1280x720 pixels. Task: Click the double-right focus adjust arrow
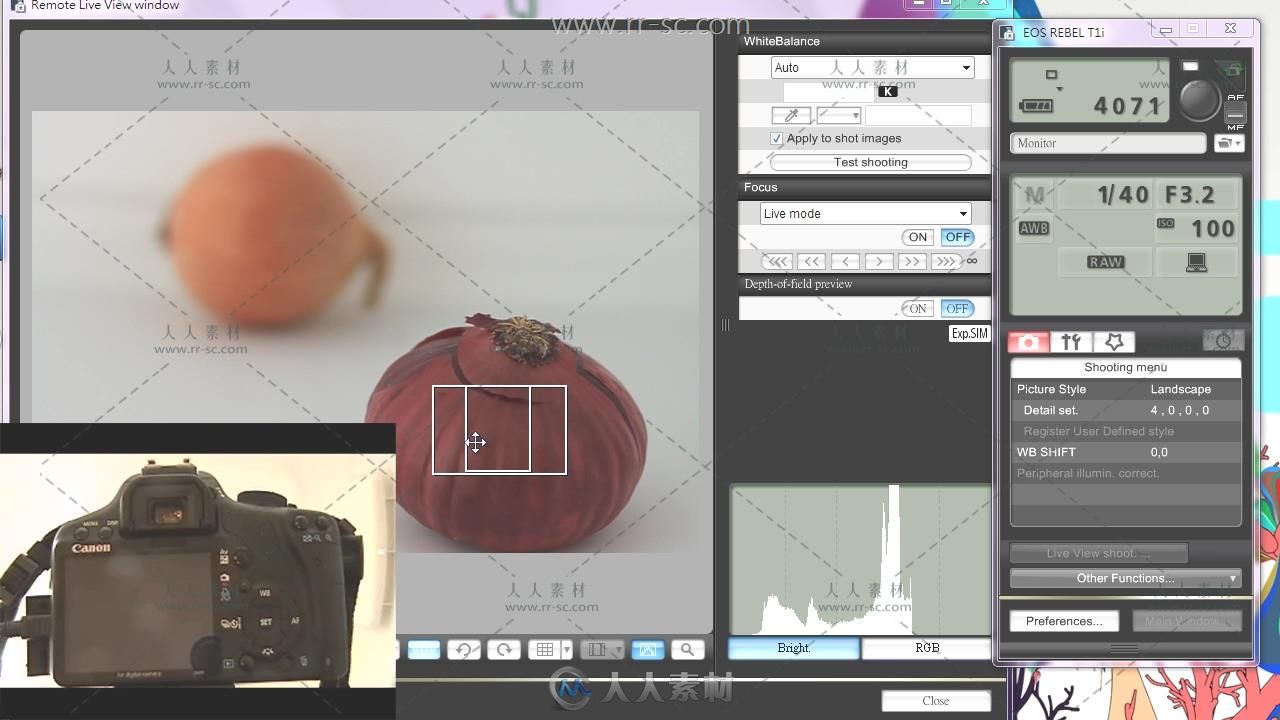(912, 261)
